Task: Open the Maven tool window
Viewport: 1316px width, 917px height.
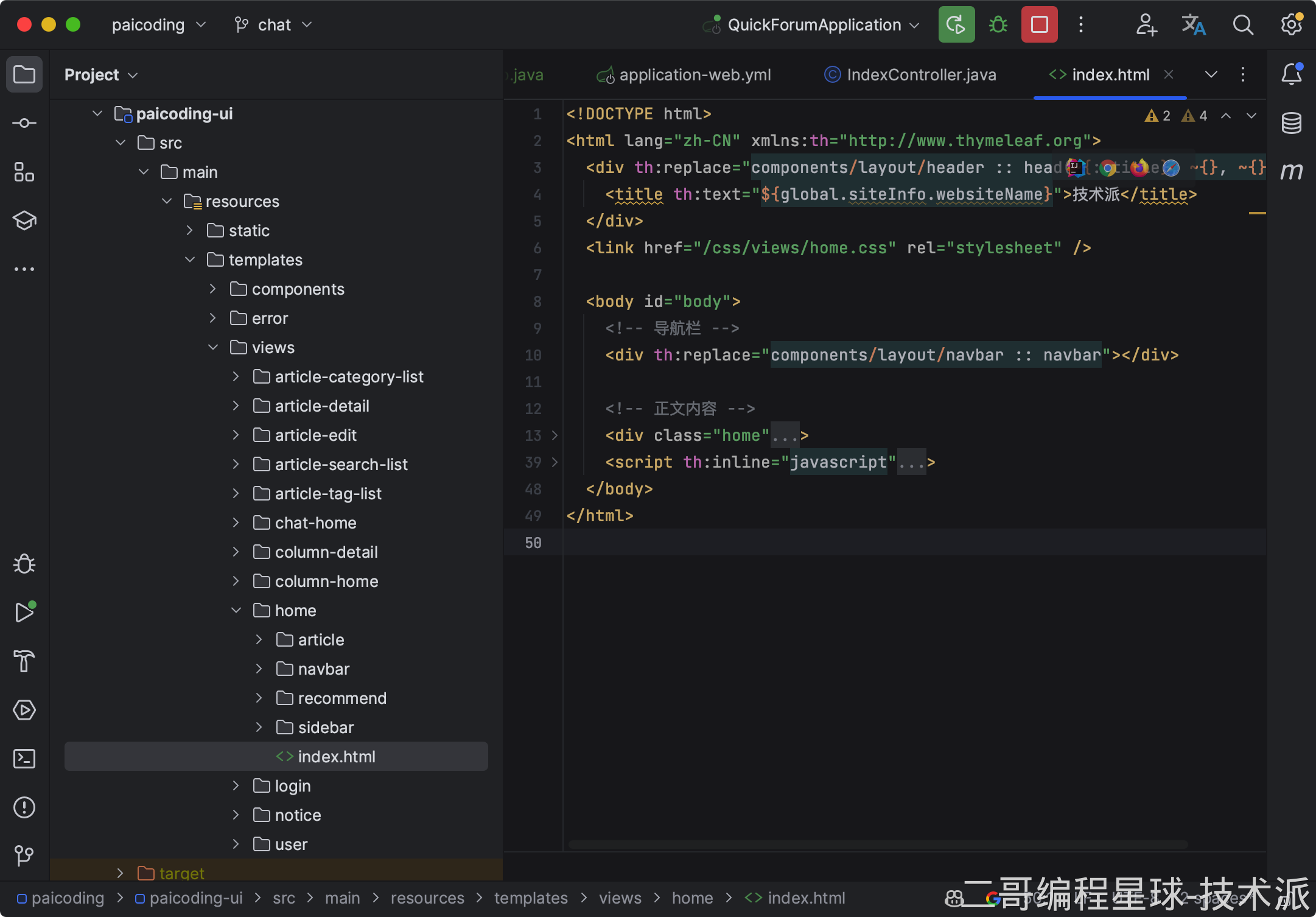Action: point(1291,172)
